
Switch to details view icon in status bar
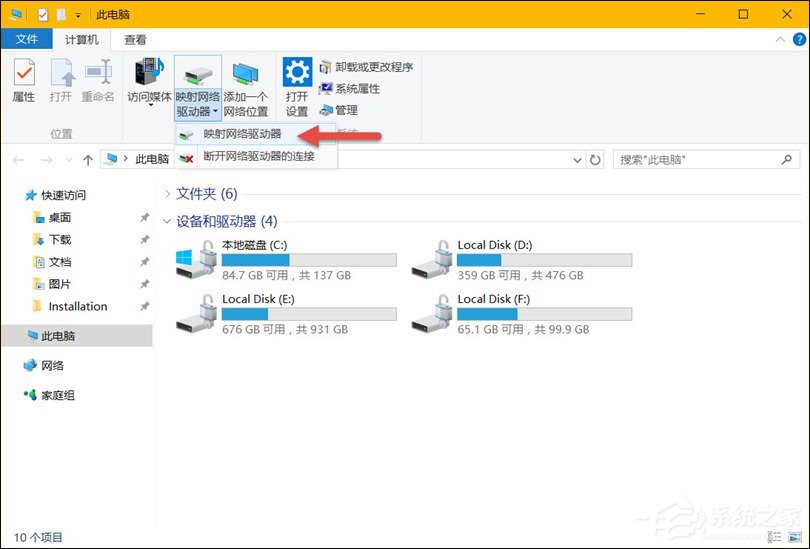(x=774, y=537)
